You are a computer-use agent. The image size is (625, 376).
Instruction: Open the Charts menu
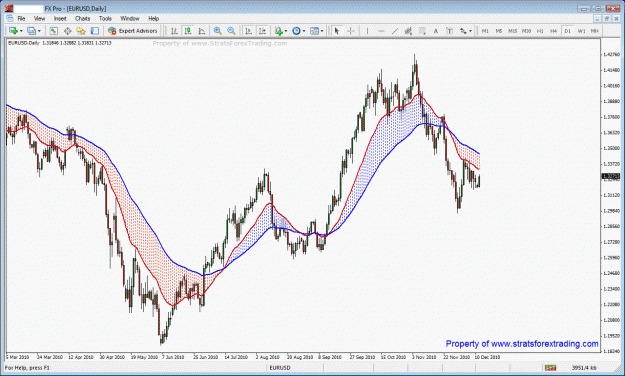click(x=83, y=18)
